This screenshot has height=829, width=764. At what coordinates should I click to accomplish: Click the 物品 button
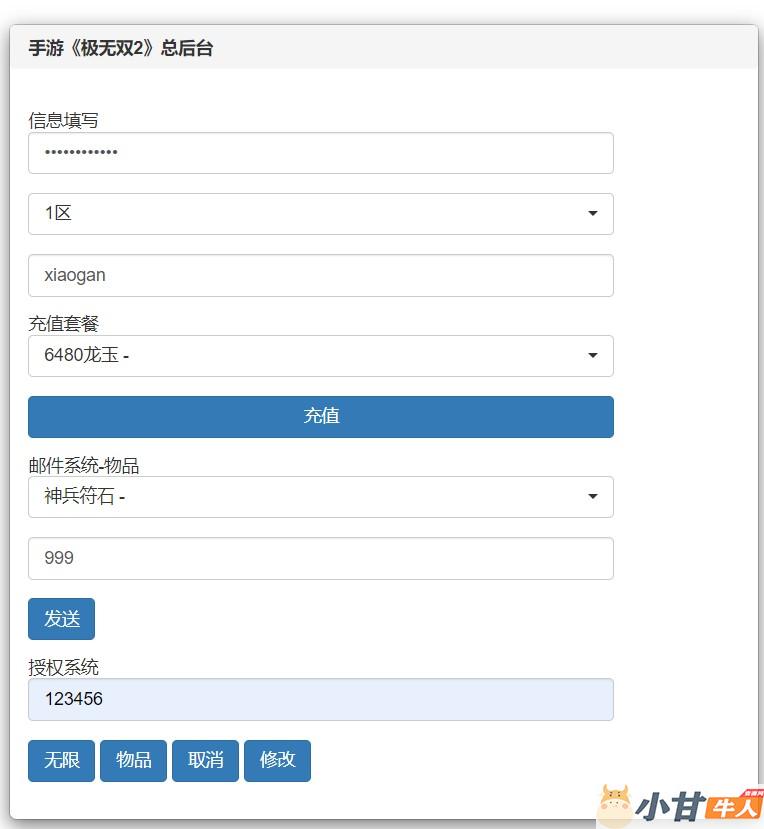pyautogui.click(x=133, y=761)
